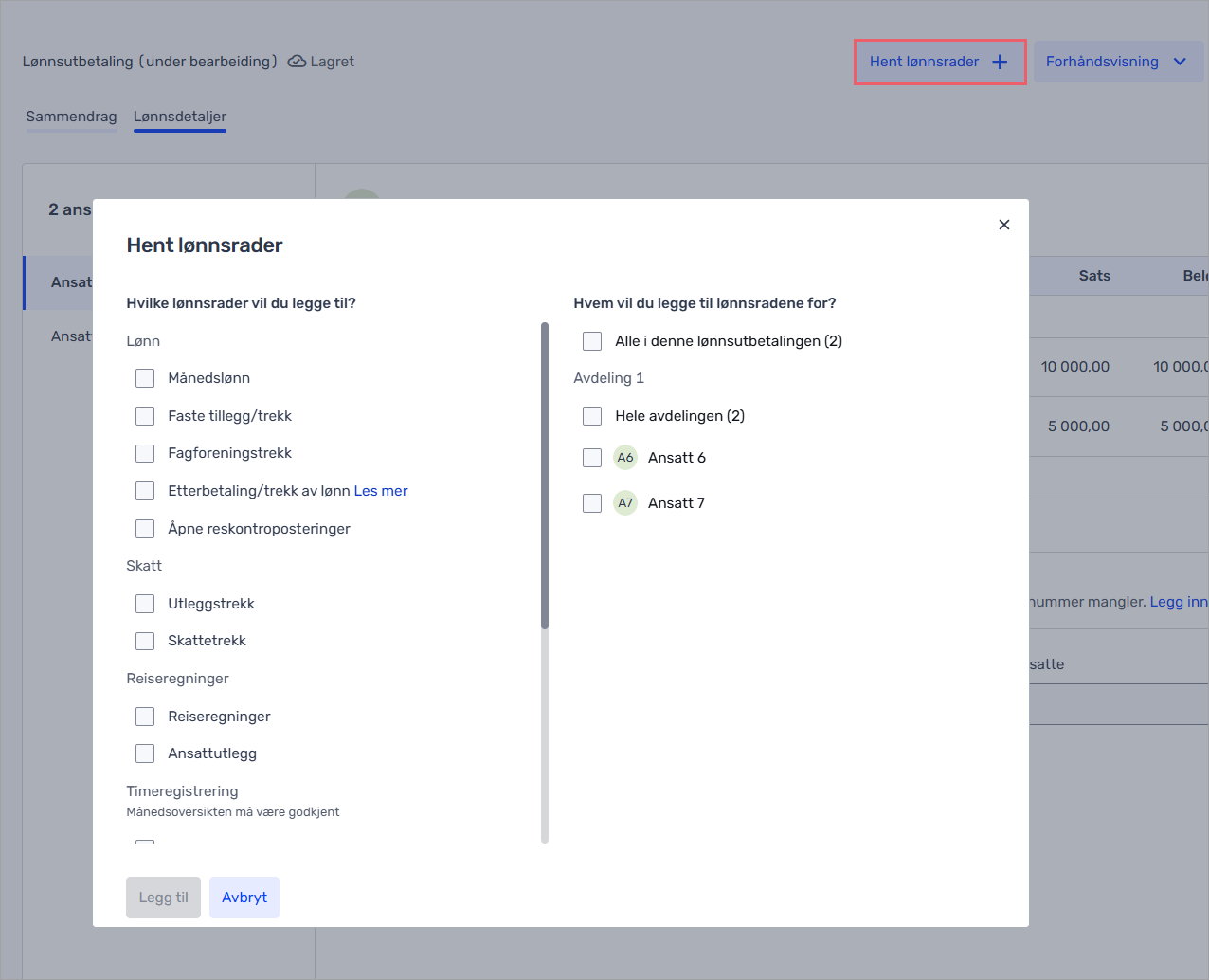The width and height of the screenshot is (1209, 980).
Task: Expand the Forhåndsvisning dropdown arrow
Action: pyautogui.click(x=1180, y=62)
